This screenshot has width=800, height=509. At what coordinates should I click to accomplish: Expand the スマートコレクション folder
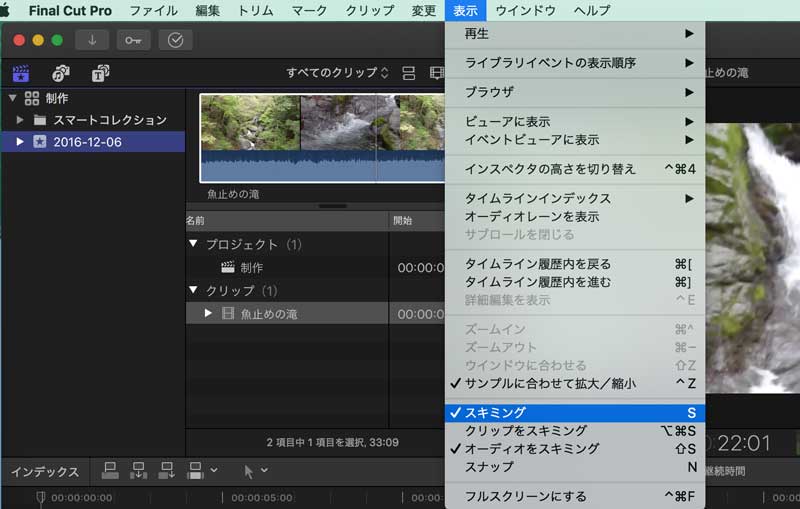(x=21, y=120)
